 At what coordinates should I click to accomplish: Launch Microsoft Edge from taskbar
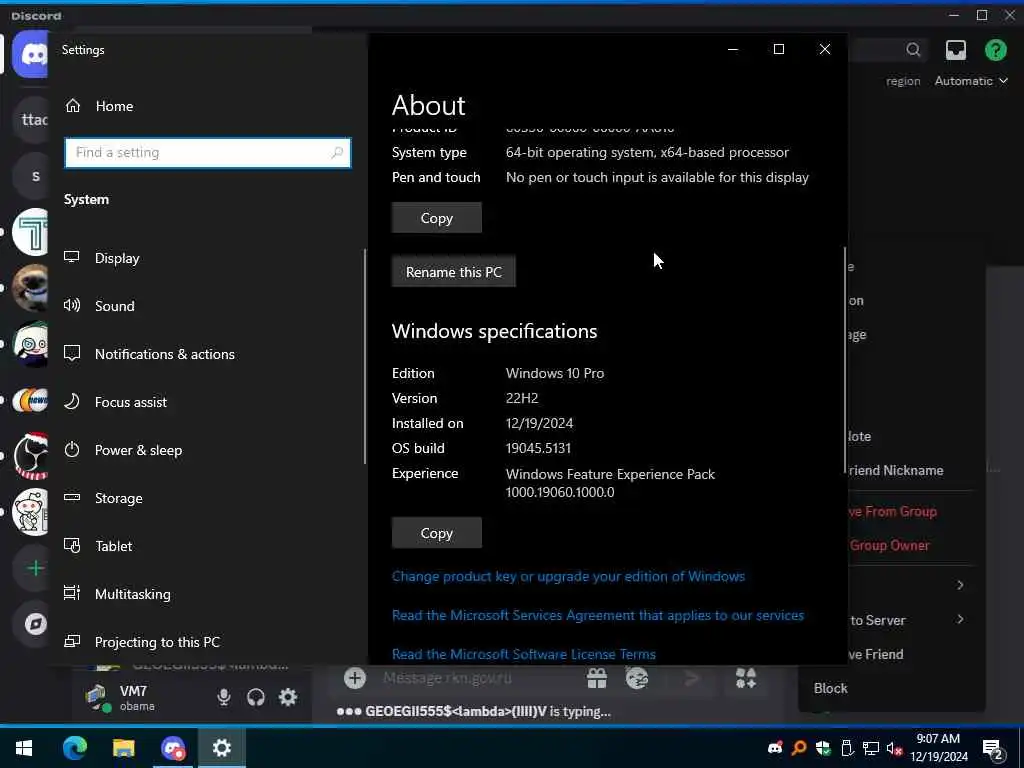(x=74, y=748)
